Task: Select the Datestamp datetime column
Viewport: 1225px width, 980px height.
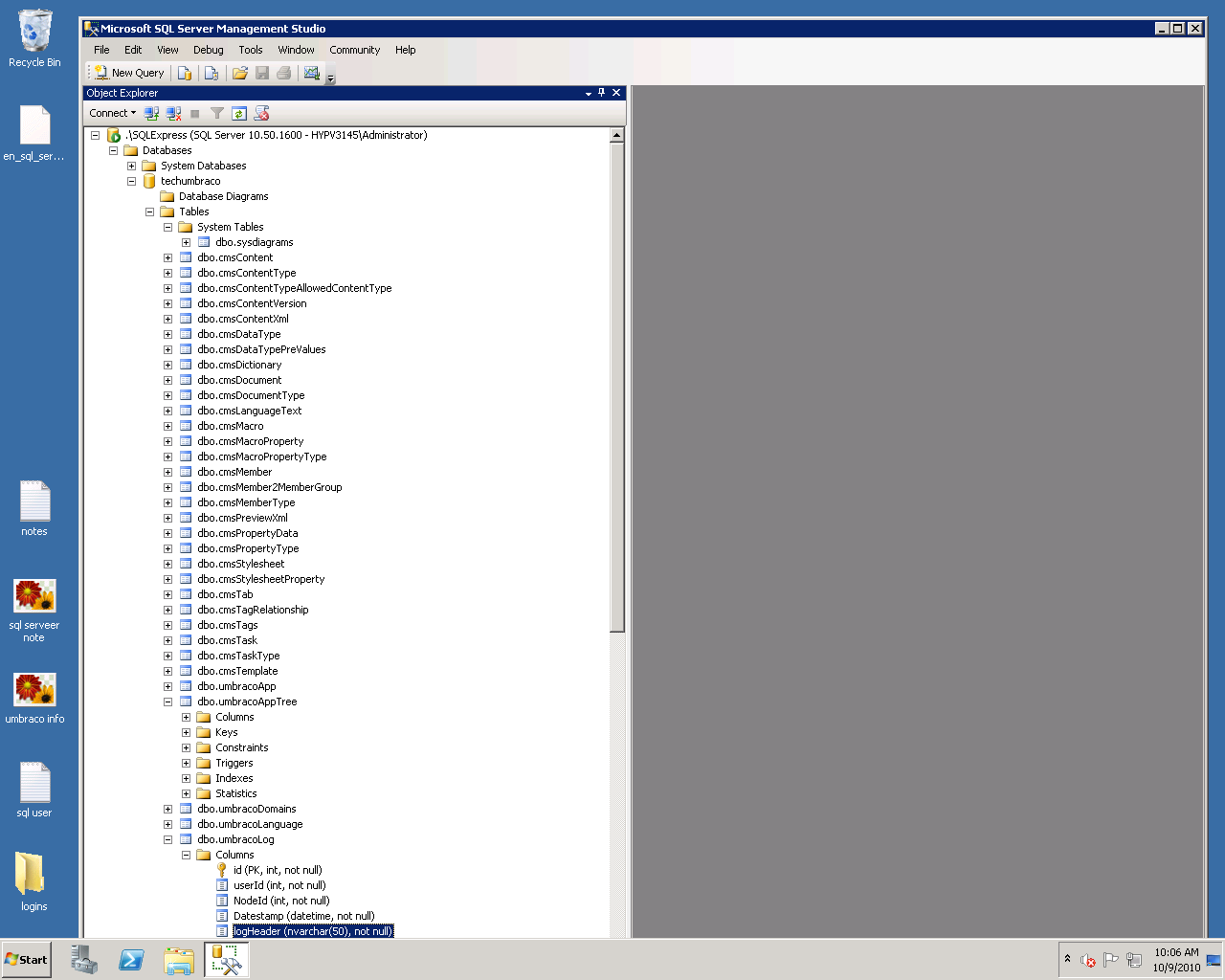Action: [x=304, y=916]
